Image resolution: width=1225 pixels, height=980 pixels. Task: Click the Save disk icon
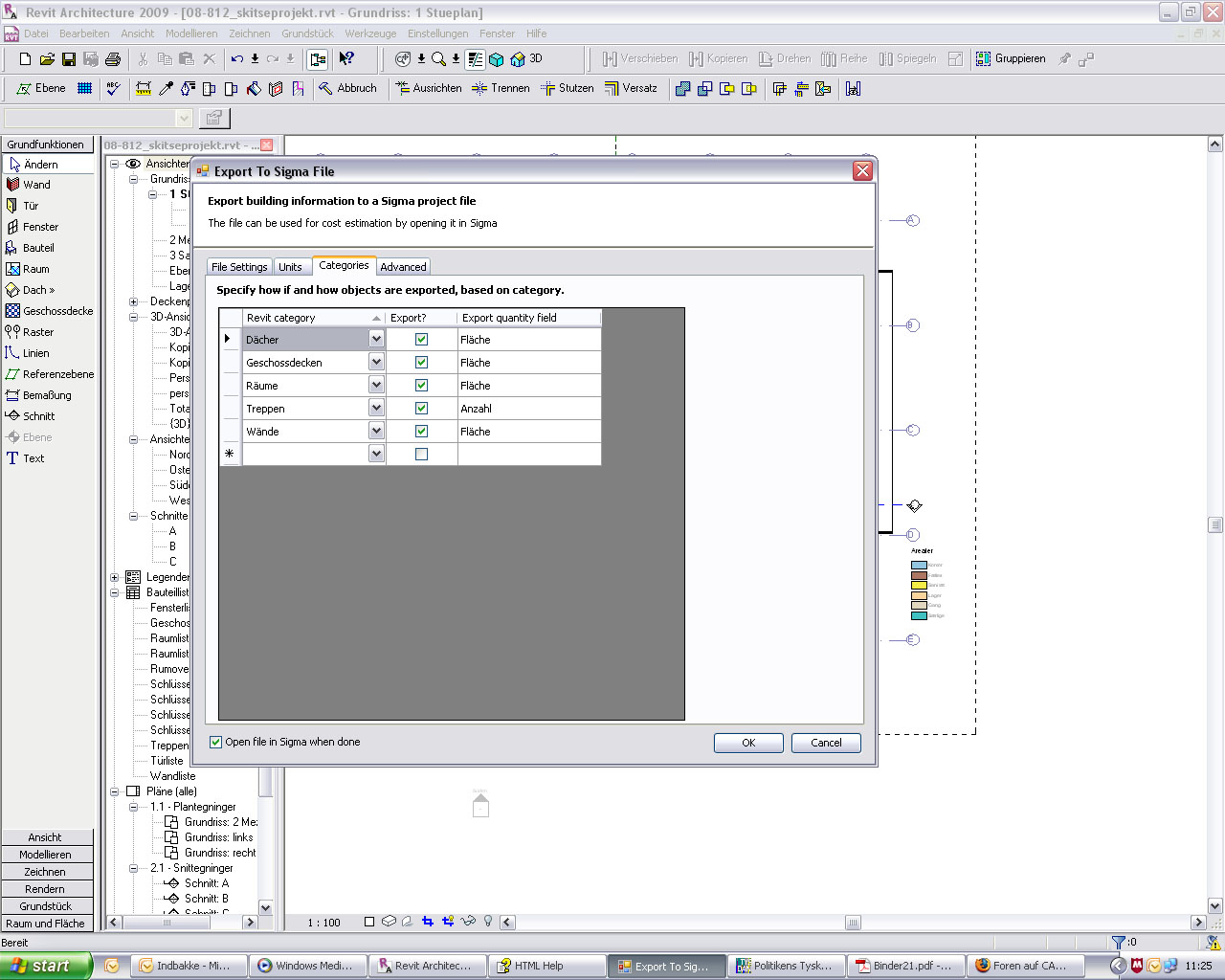pos(69,59)
